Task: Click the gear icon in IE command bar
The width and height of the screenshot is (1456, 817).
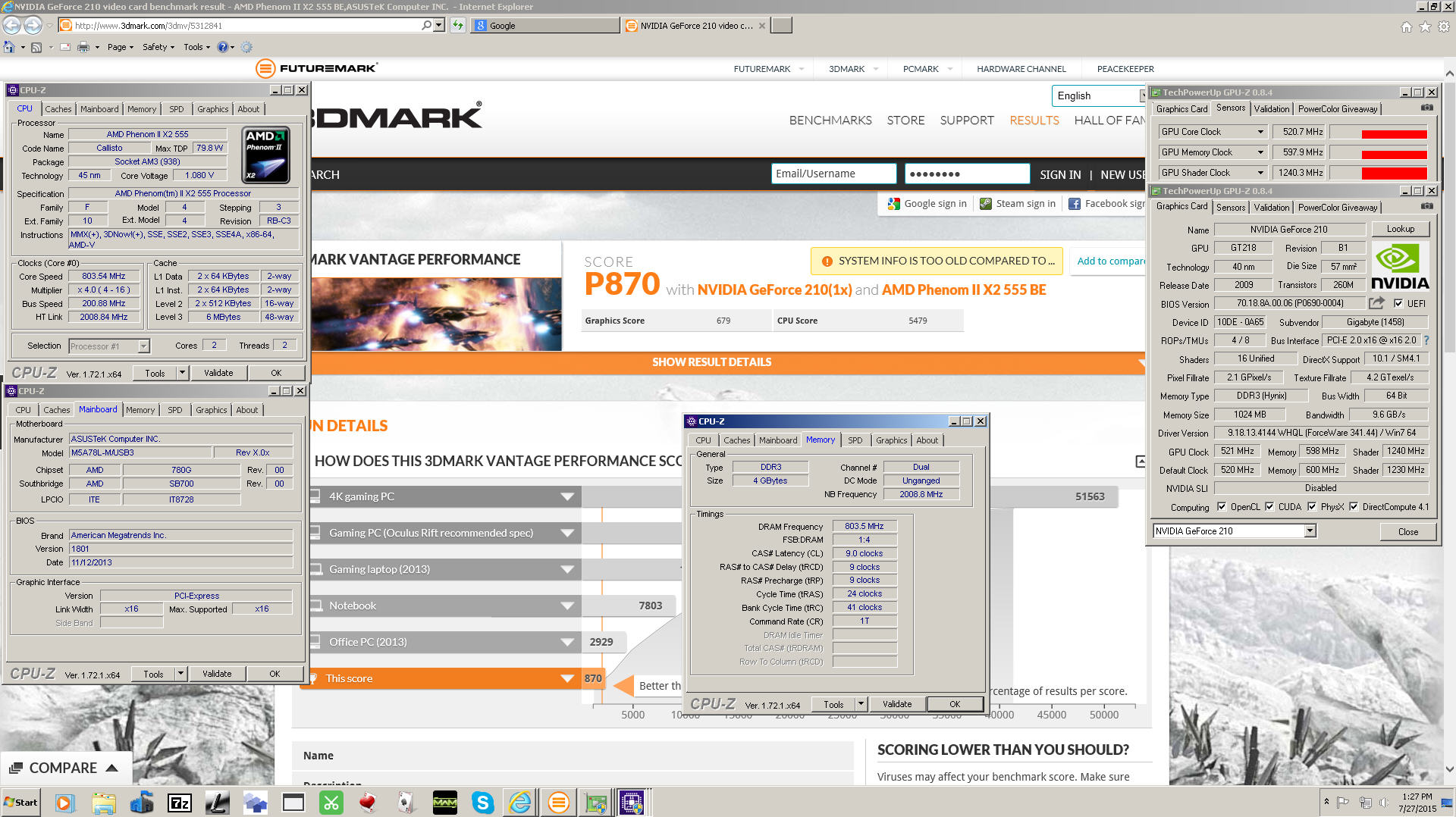Action: coord(246,47)
